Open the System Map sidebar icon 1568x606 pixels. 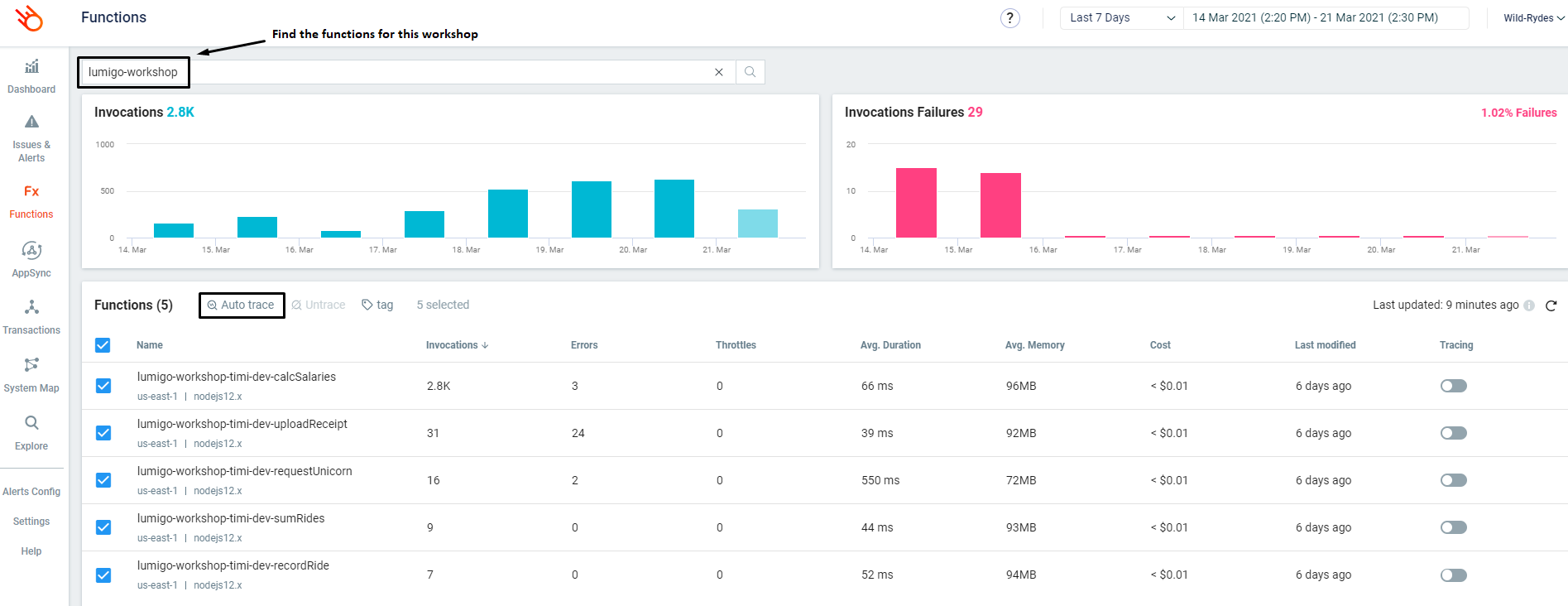31,365
